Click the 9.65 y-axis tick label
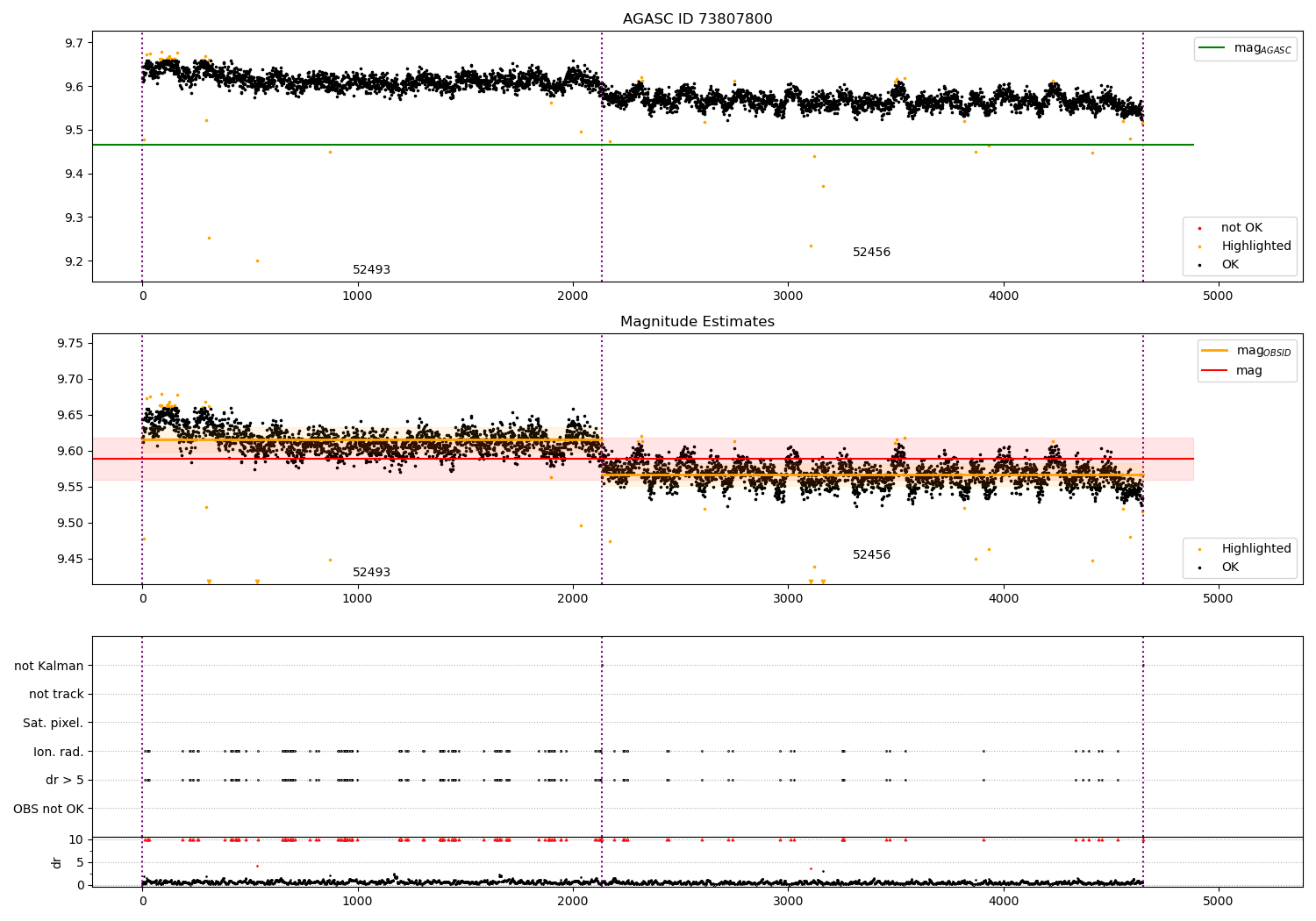This screenshot has height=921, width=1316. (71, 415)
